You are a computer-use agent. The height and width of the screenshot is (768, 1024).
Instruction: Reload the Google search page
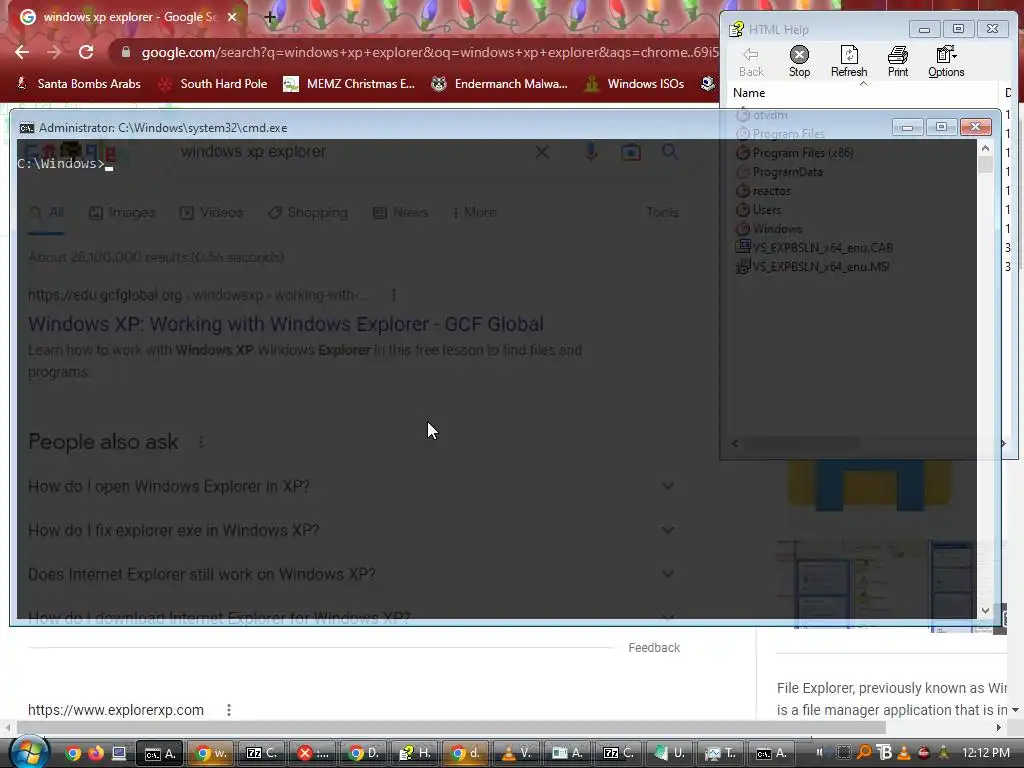tap(86, 52)
